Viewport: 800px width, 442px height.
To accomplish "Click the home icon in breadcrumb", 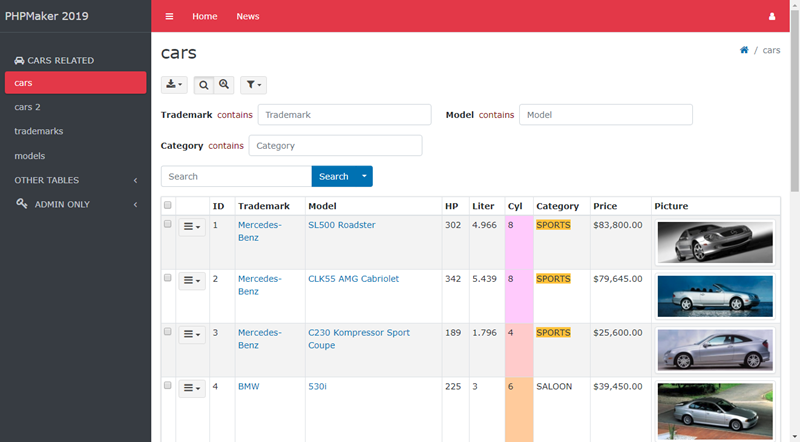I will (744, 50).
